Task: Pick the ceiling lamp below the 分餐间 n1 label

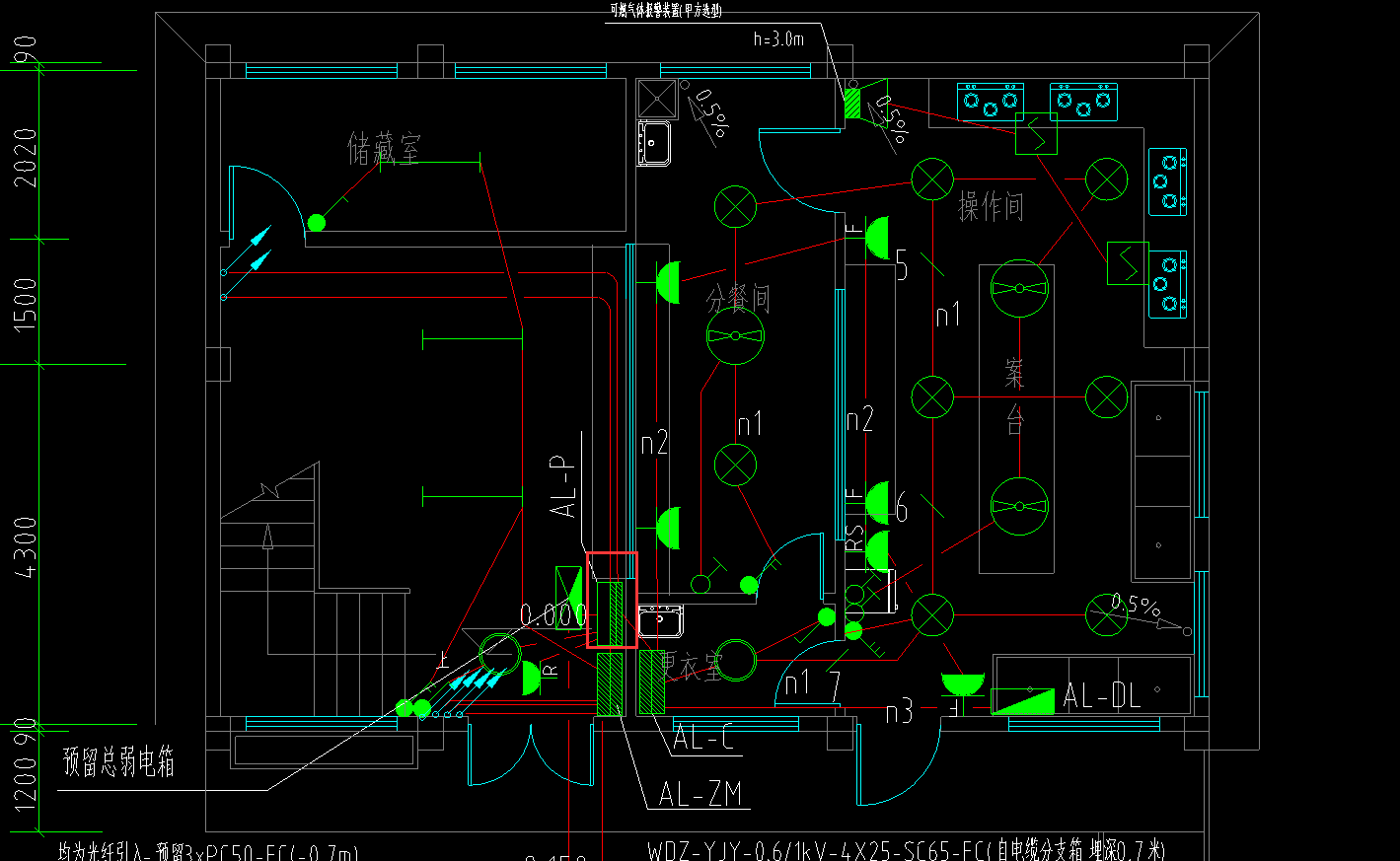Action: [735, 466]
